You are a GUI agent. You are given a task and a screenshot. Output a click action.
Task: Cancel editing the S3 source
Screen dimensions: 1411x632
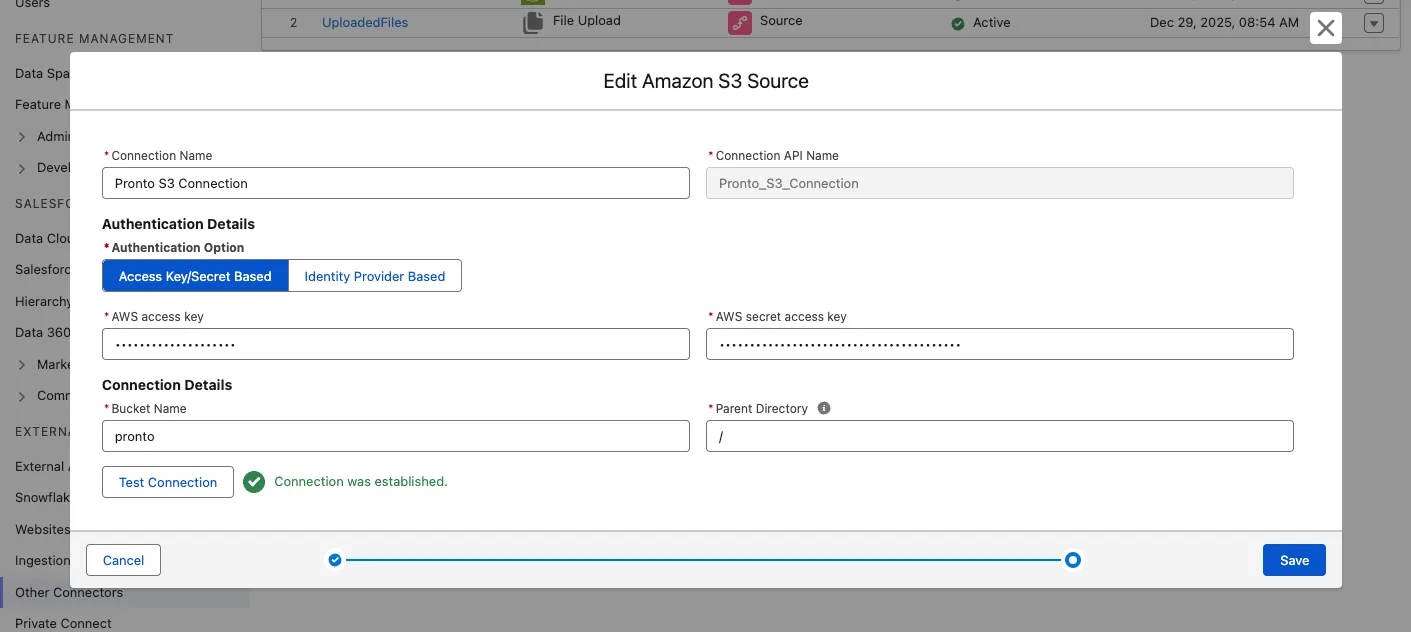(123, 560)
